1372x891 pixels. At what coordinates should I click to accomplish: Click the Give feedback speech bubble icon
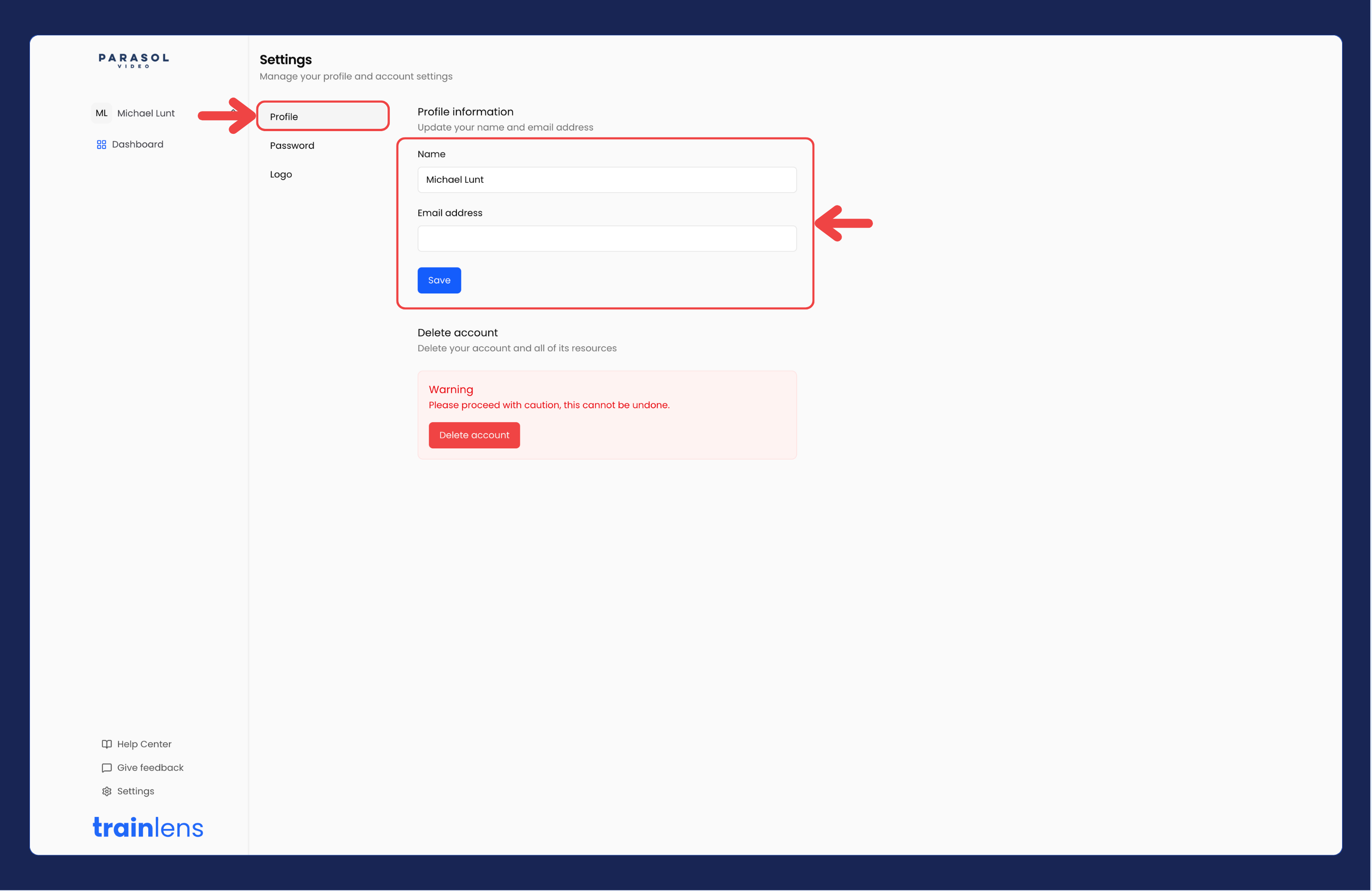tap(107, 768)
